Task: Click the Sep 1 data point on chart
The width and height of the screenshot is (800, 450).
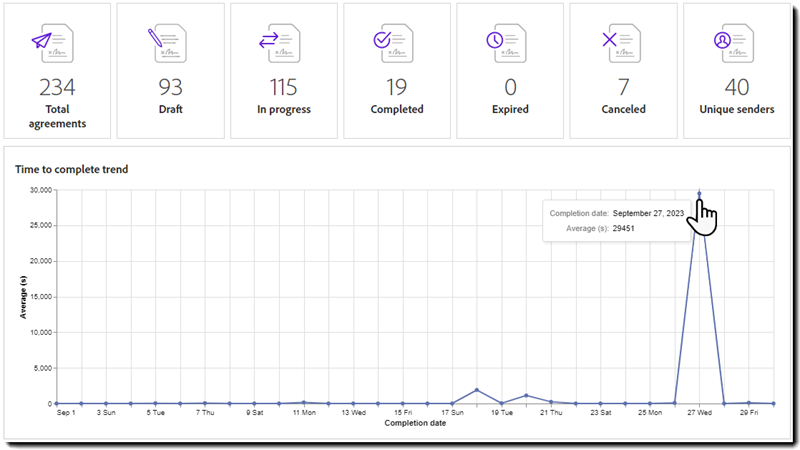Action: [x=56, y=403]
